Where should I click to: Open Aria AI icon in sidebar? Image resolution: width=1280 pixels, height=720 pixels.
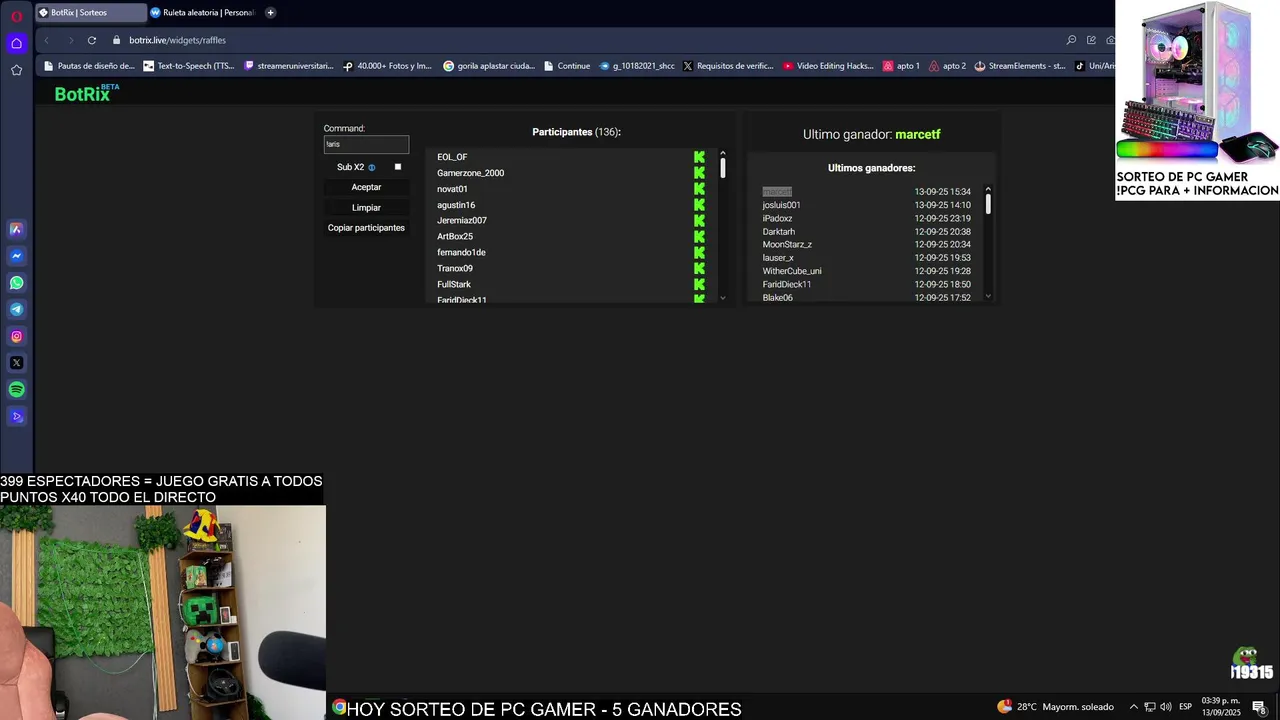(x=16, y=229)
